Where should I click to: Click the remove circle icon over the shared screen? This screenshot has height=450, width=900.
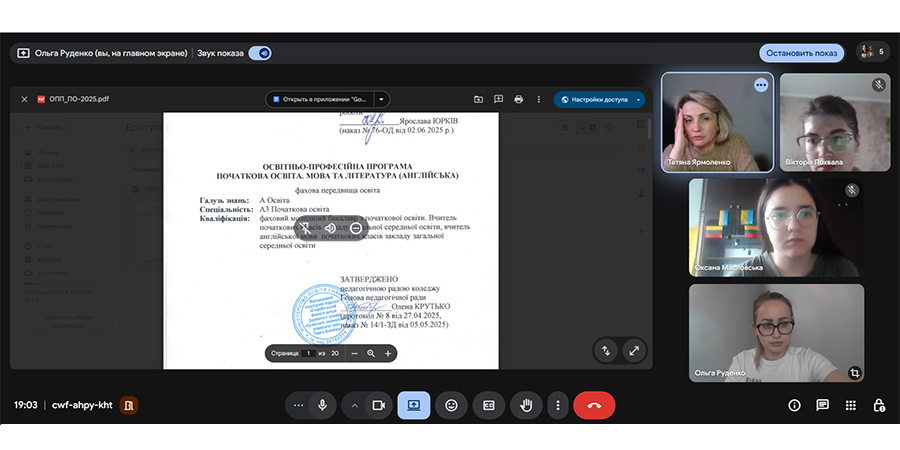tap(355, 228)
